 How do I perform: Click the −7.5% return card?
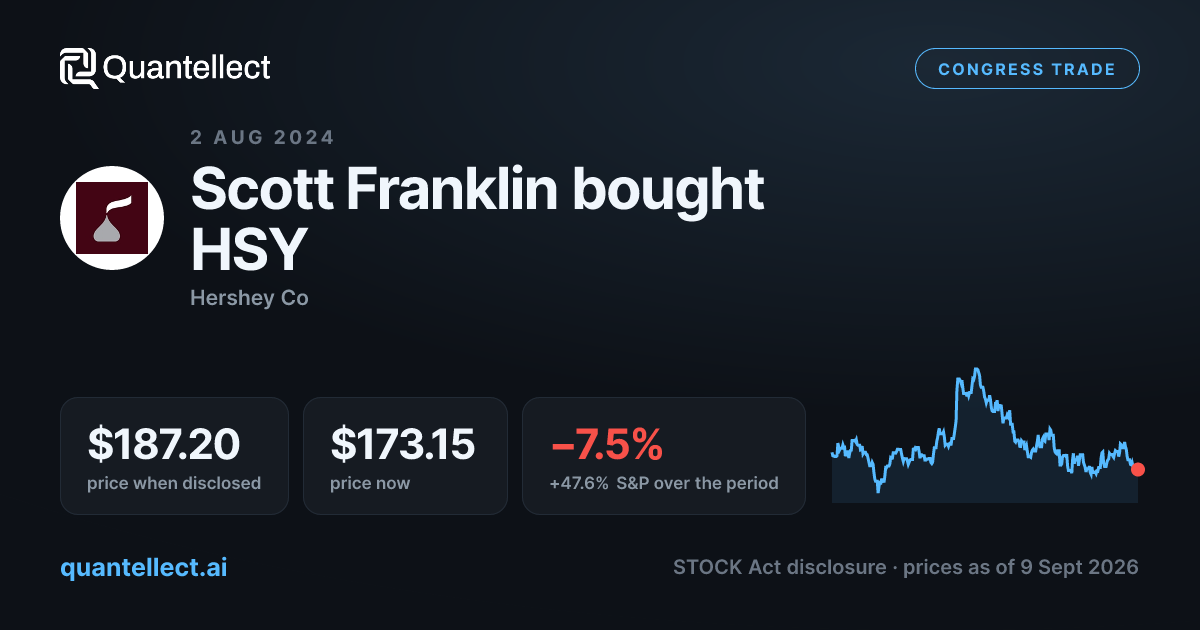click(663, 456)
